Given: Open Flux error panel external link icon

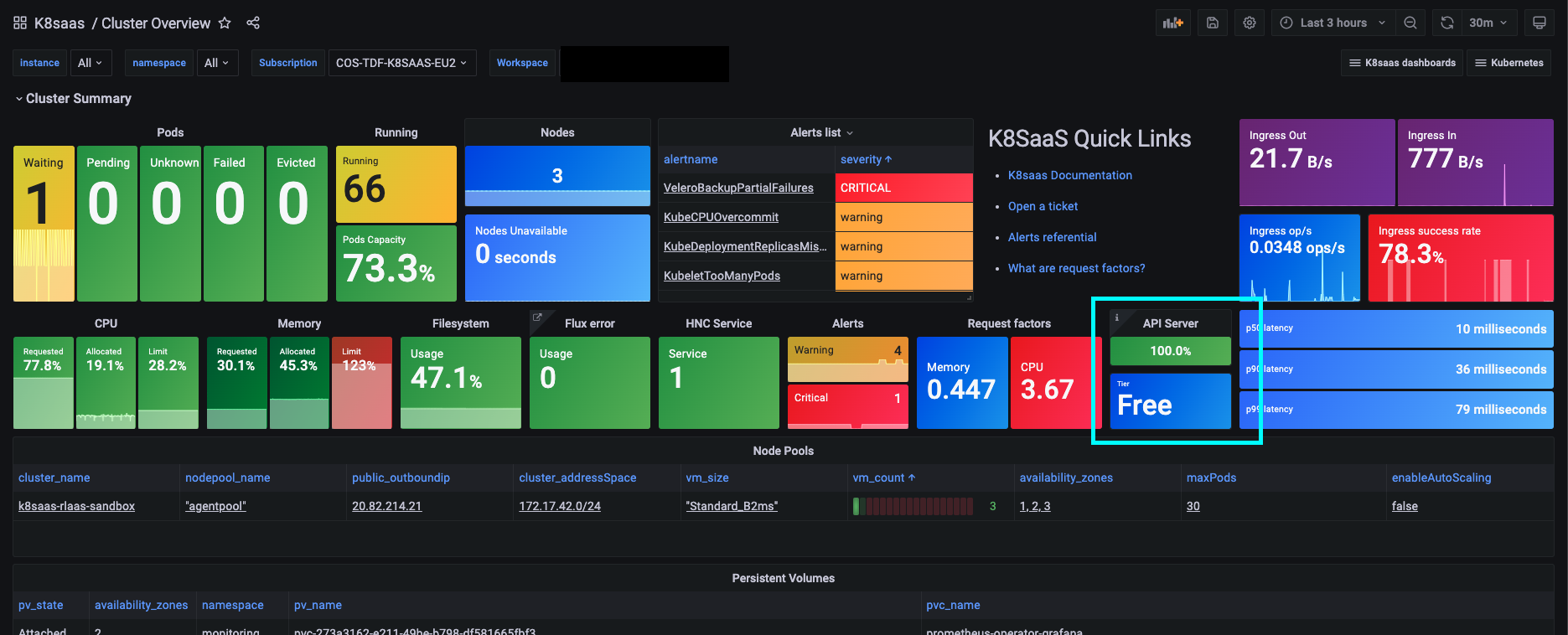Looking at the screenshot, I should 537,317.
